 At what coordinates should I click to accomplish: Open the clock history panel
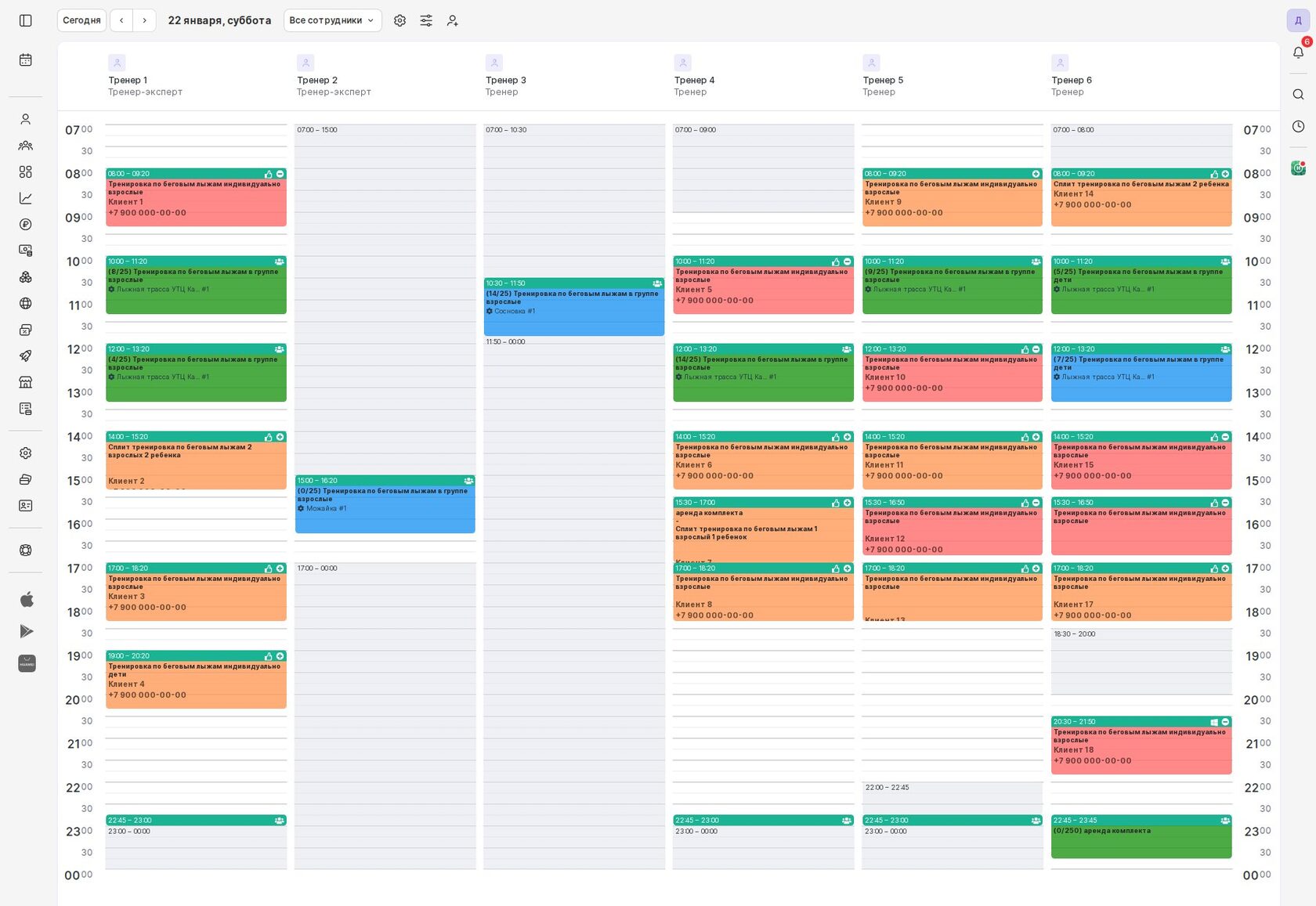point(1299,126)
